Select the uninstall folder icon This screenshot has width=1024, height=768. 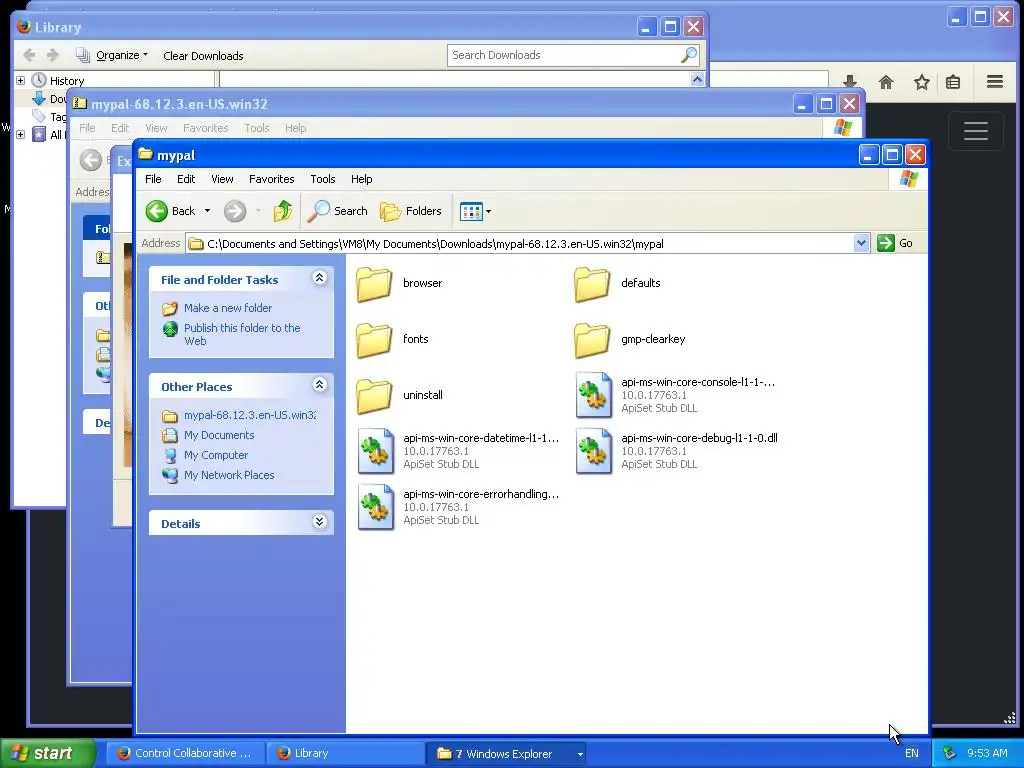374,396
